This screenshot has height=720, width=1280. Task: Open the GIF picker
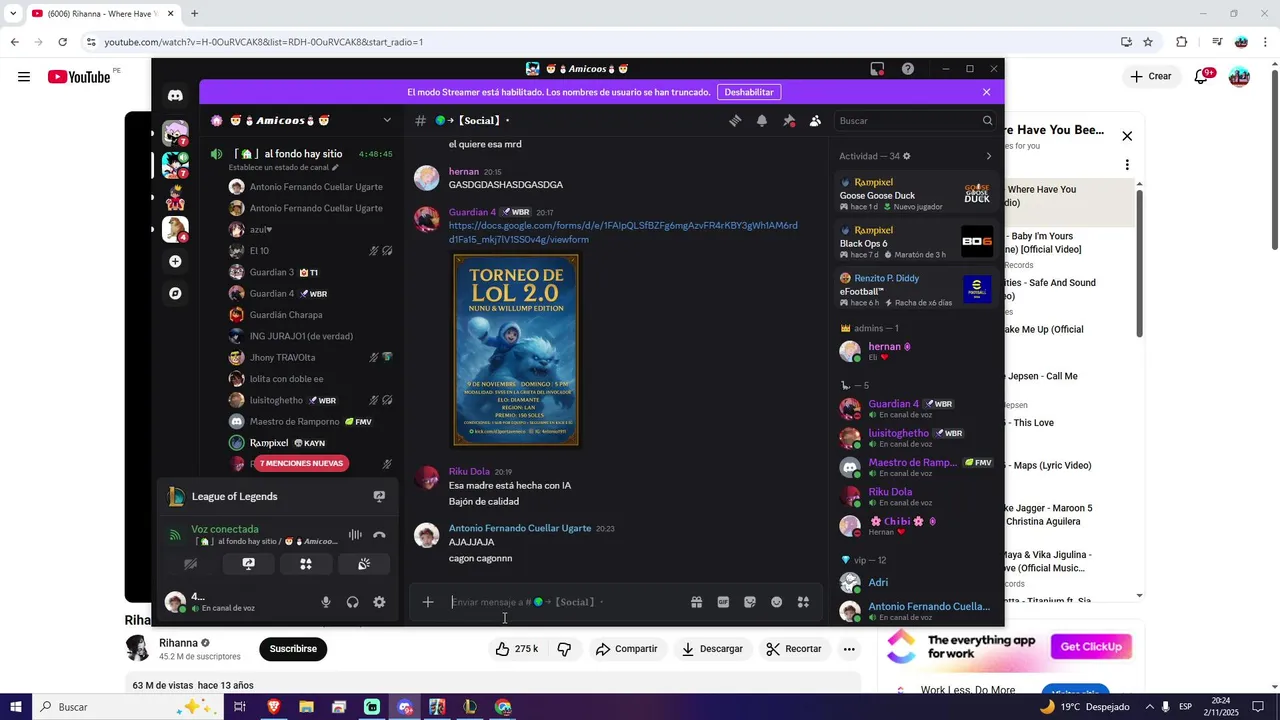(723, 602)
